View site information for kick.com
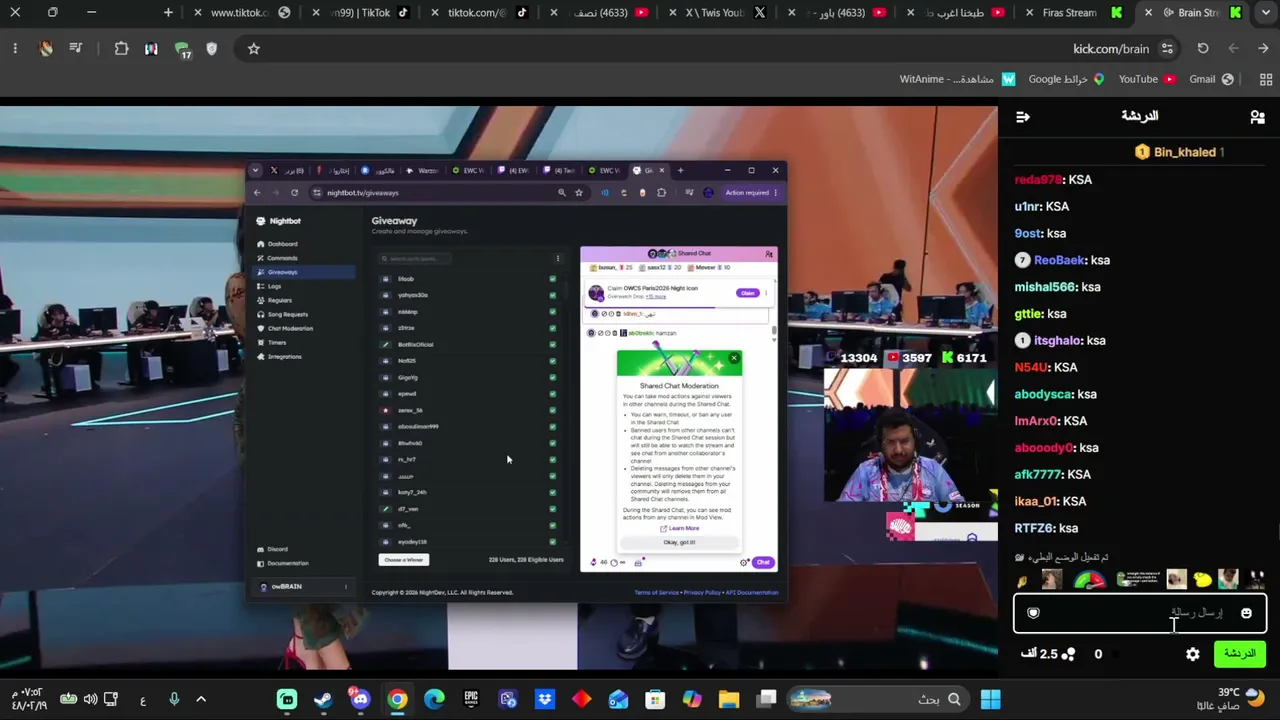 point(1167,48)
